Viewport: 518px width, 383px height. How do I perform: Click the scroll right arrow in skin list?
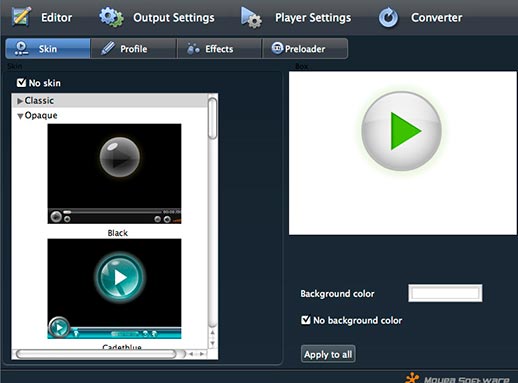click(202, 354)
